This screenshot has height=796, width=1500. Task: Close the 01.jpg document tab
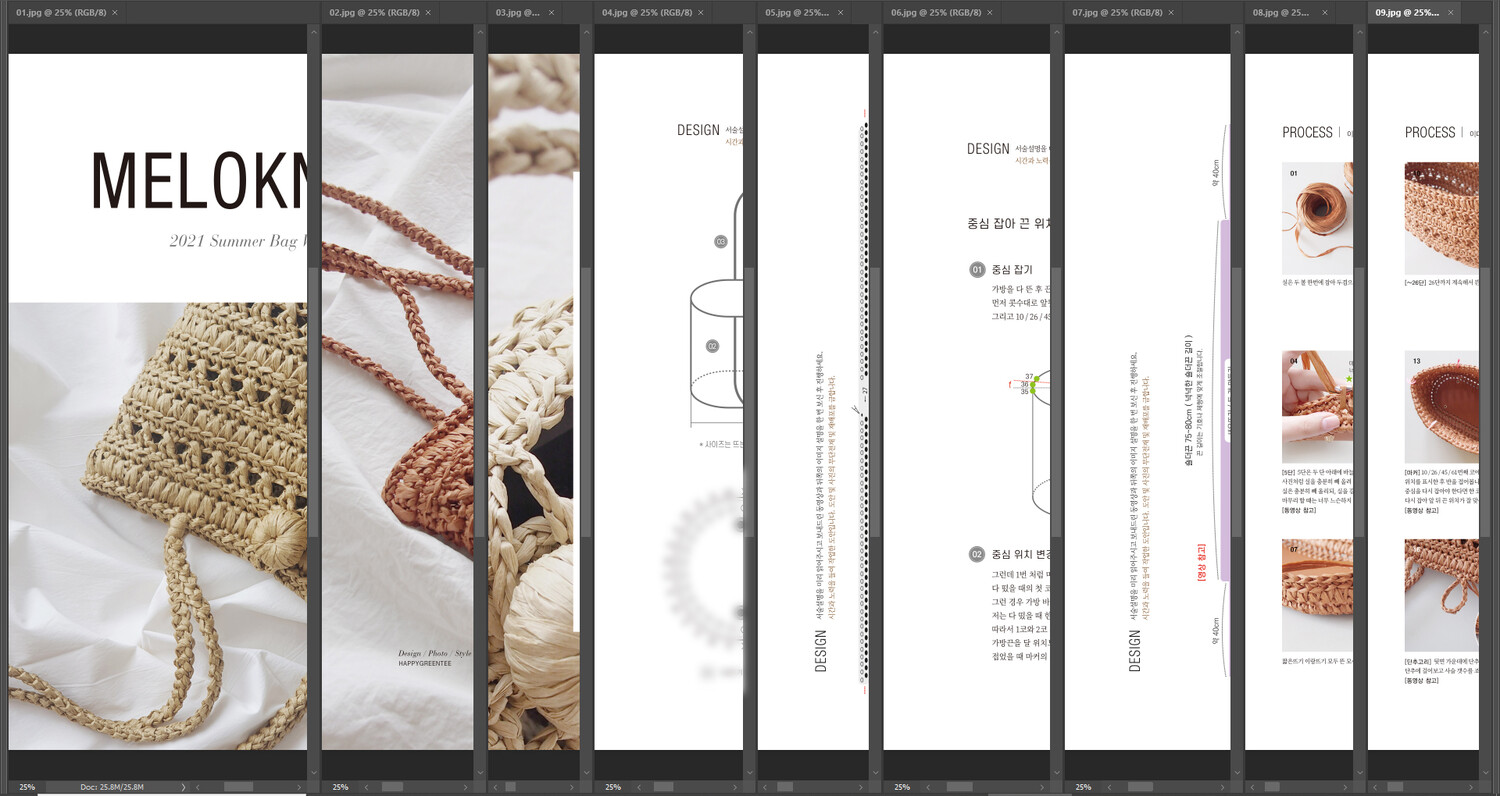114,12
